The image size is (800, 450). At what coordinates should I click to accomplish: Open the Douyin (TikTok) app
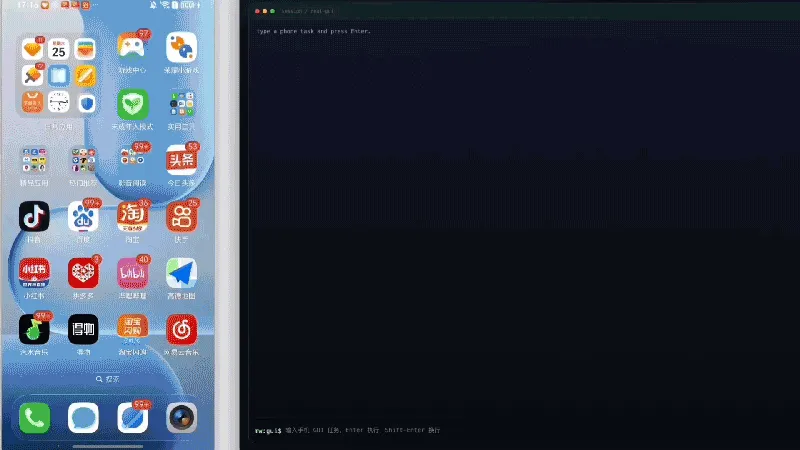pyautogui.click(x=34, y=217)
